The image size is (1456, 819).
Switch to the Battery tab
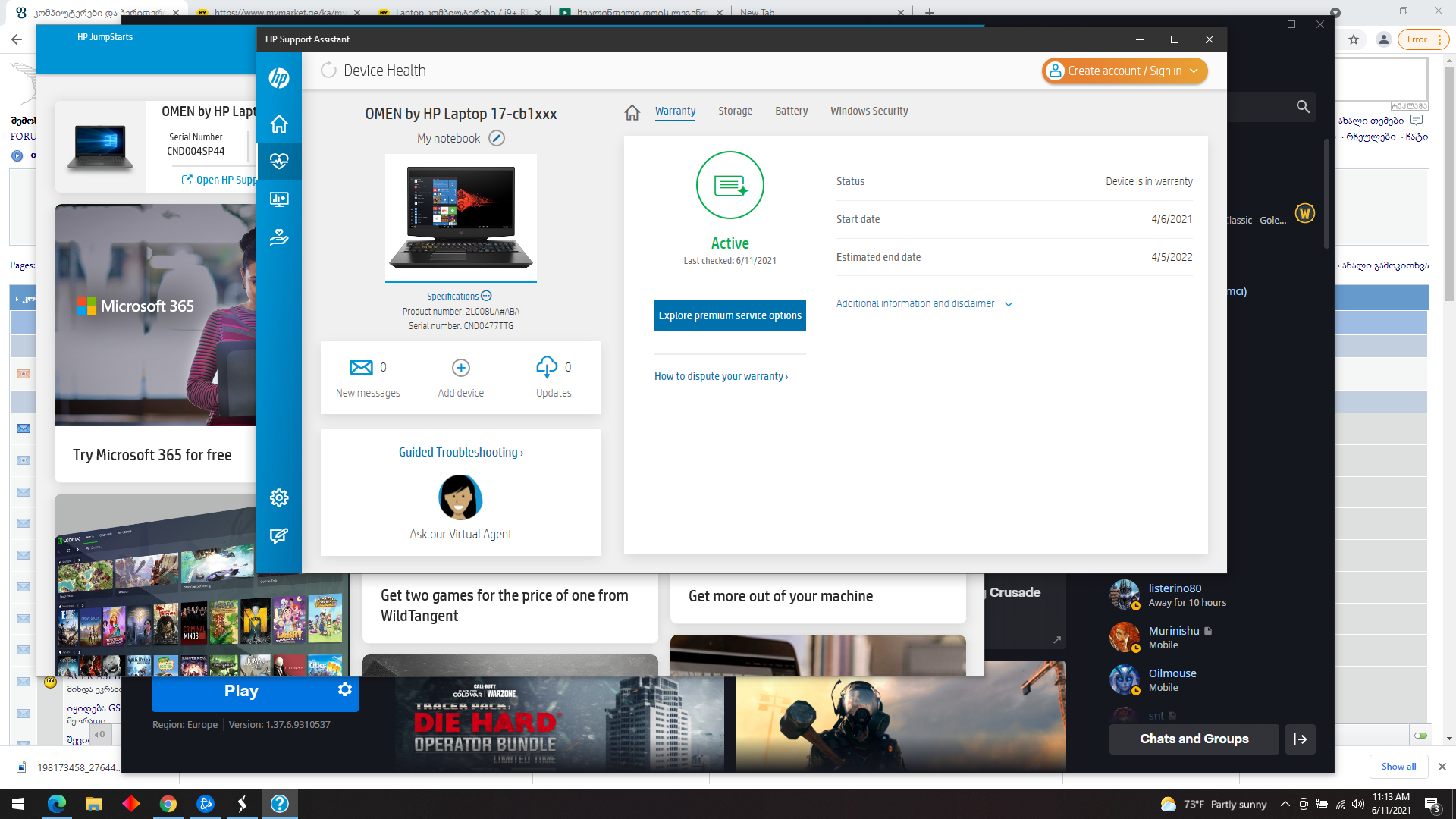[791, 111]
